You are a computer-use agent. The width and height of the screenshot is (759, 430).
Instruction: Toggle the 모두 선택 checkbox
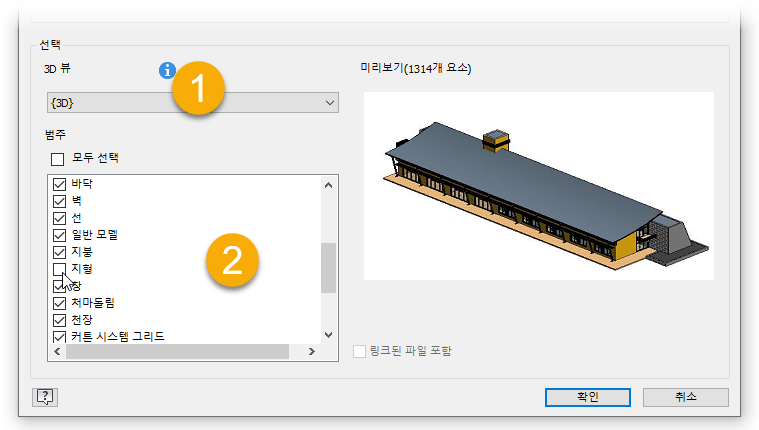coord(58,159)
